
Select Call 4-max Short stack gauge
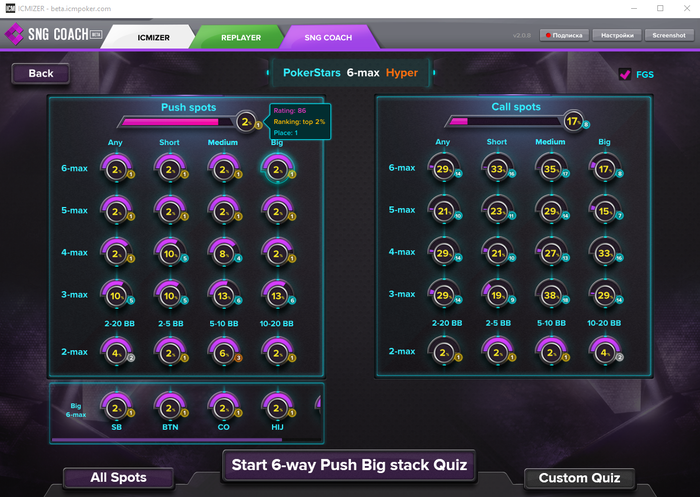click(498, 252)
